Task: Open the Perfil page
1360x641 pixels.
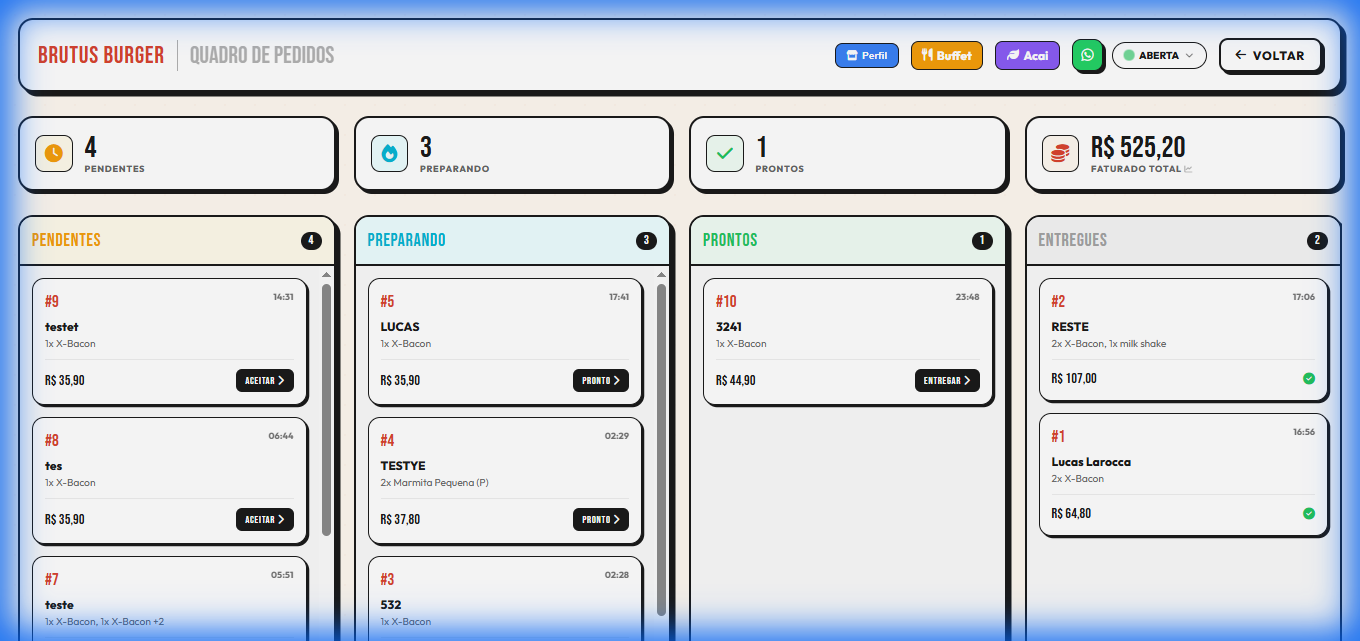Action: coord(866,56)
